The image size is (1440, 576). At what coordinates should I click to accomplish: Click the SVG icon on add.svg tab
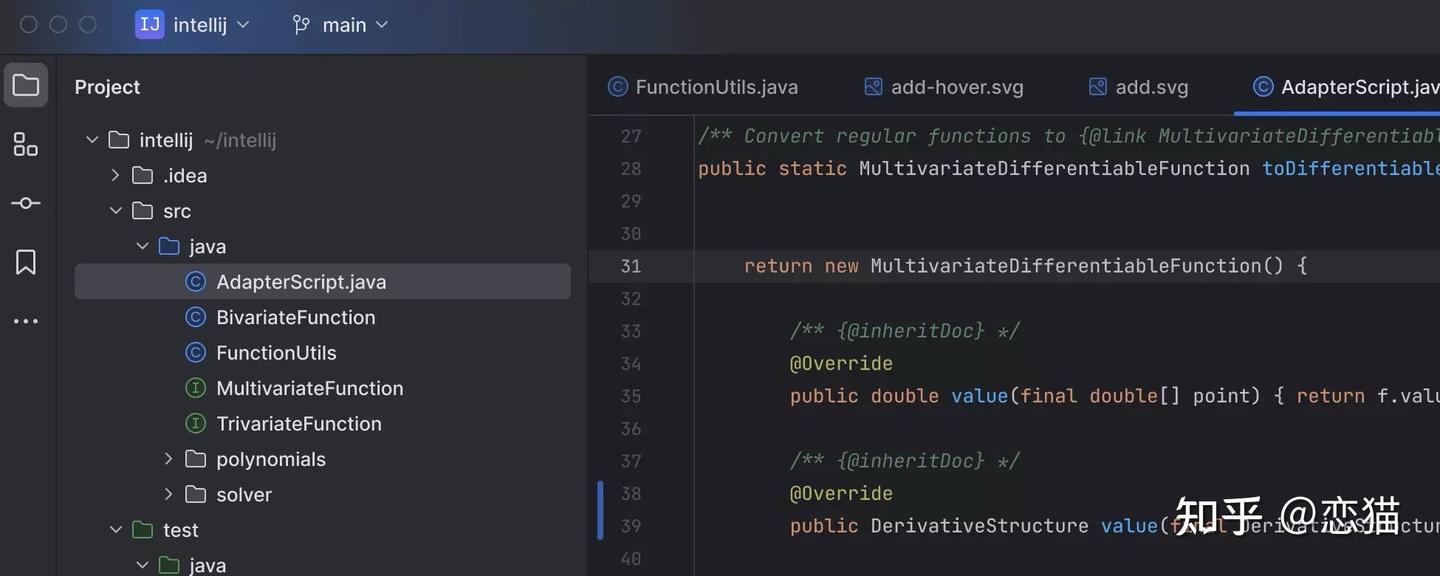1097,87
